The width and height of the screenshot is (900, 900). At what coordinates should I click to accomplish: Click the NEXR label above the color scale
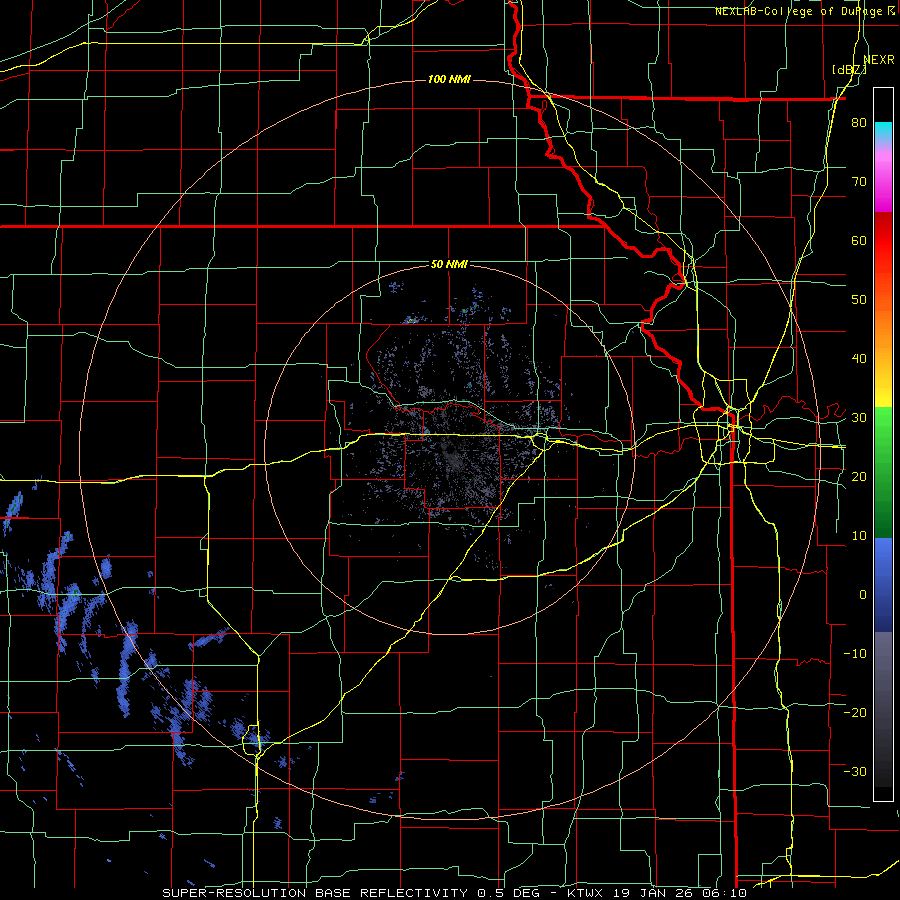click(879, 59)
